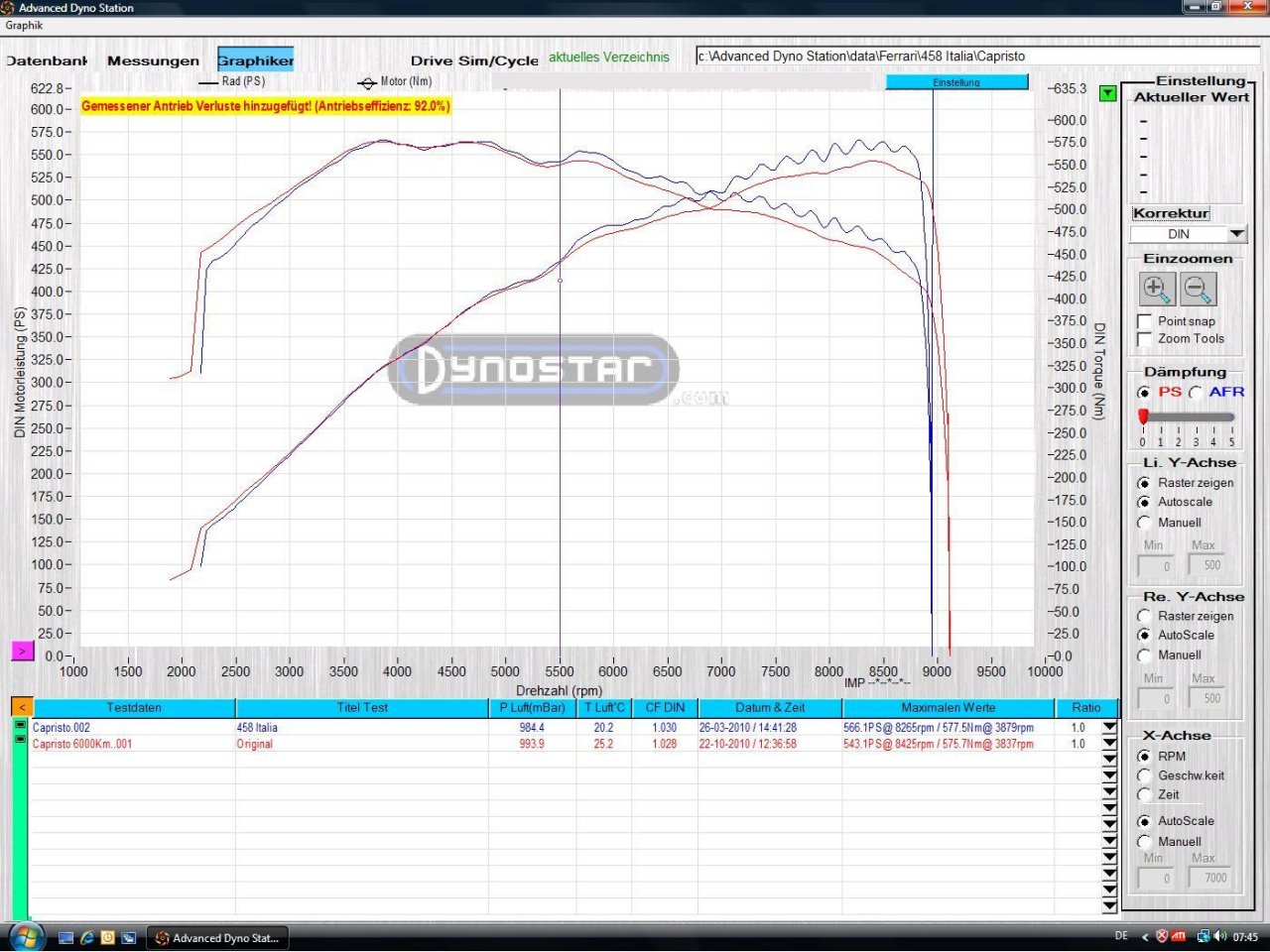Click the Einstellung button above chart
The width and height of the screenshot is (1270, 952).
956,82
